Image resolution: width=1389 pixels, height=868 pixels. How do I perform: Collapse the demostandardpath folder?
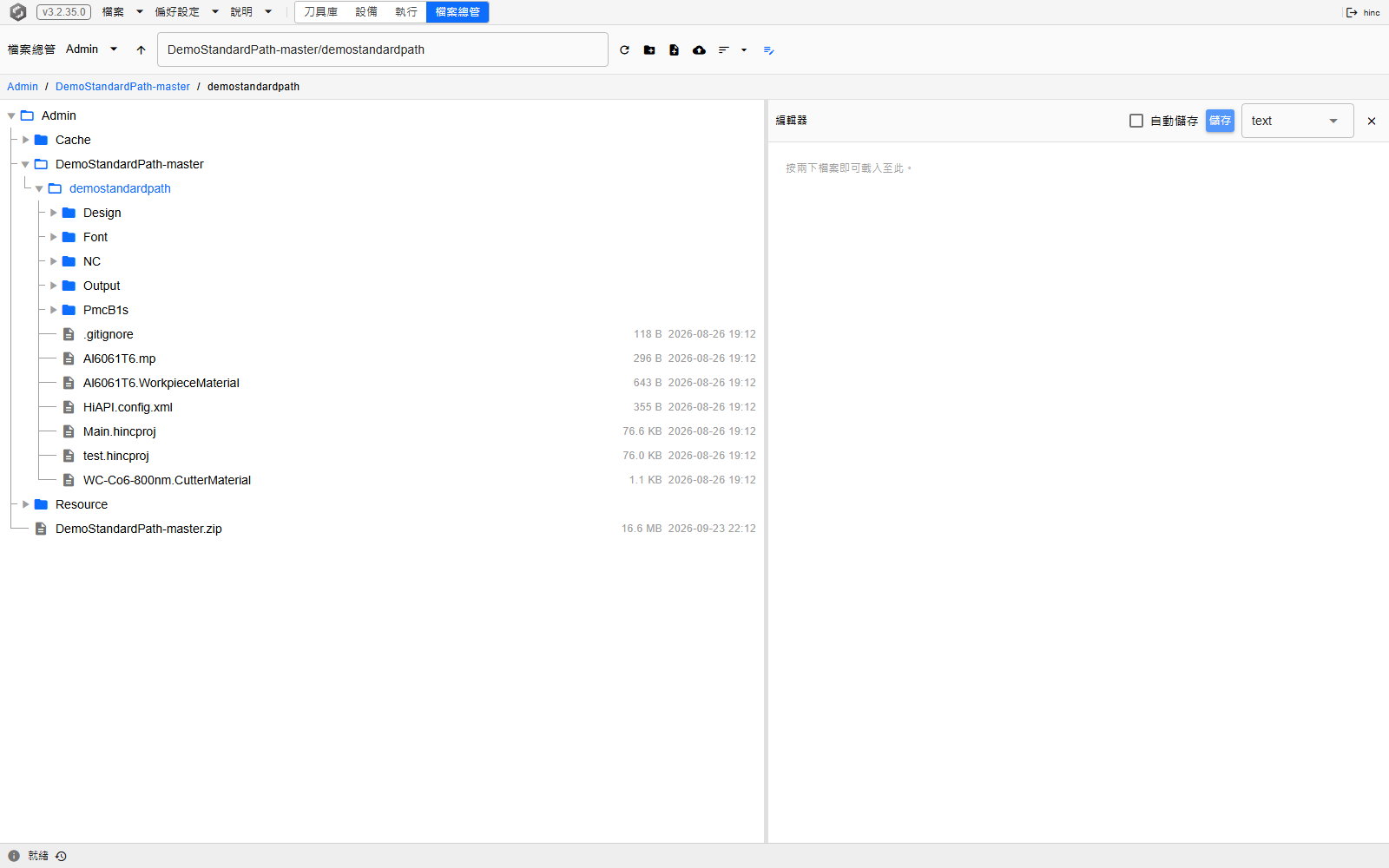tap(40, 188)
